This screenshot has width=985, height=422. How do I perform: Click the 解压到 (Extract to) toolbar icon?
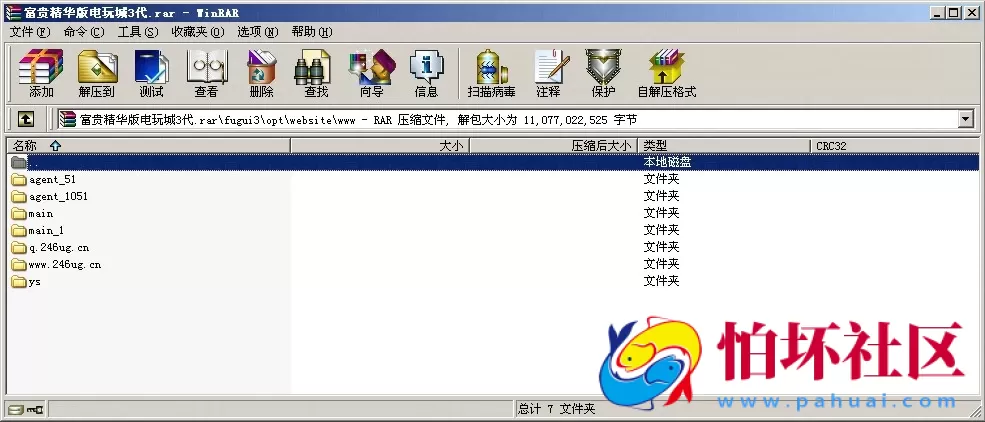click(x=97, y=73)
